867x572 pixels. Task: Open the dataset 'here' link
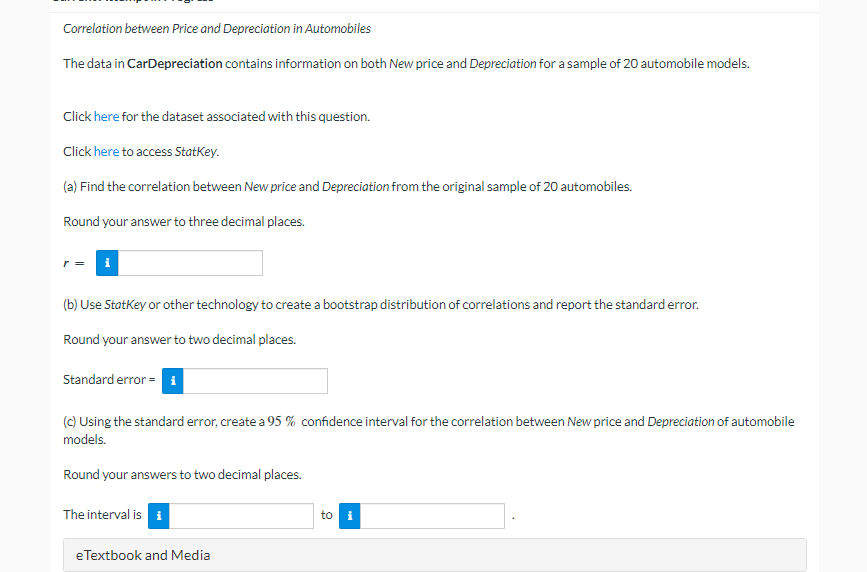pyautogui.click(x=106, y=117)
